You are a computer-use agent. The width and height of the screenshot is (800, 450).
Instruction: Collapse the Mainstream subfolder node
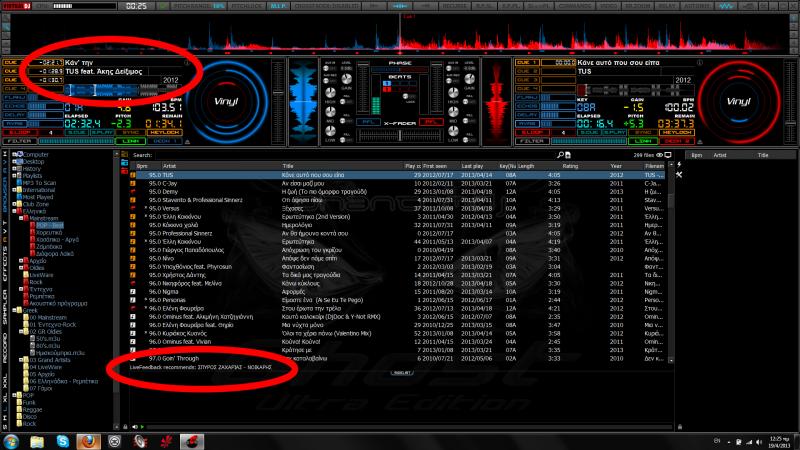coord(21,218)
